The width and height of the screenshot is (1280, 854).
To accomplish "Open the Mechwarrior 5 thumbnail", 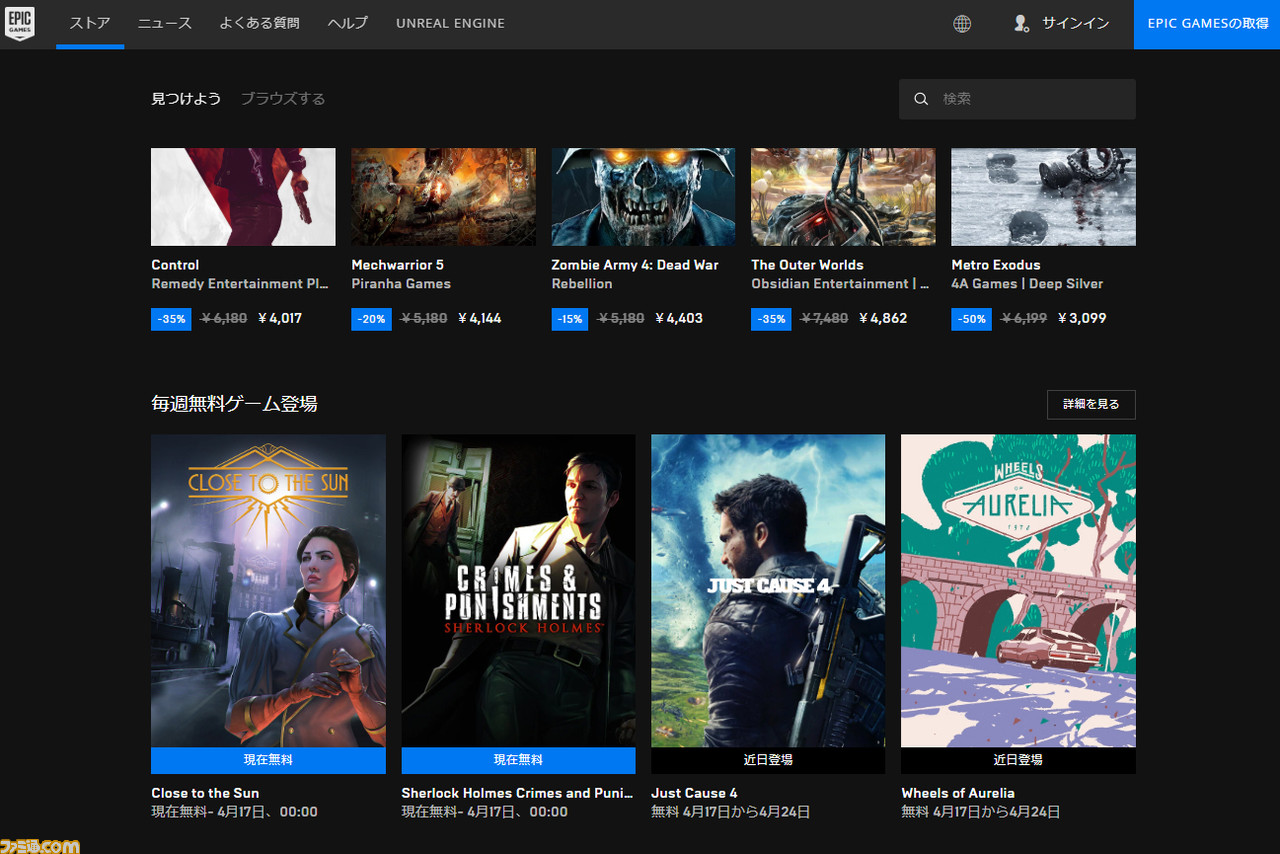I will 443,197.
